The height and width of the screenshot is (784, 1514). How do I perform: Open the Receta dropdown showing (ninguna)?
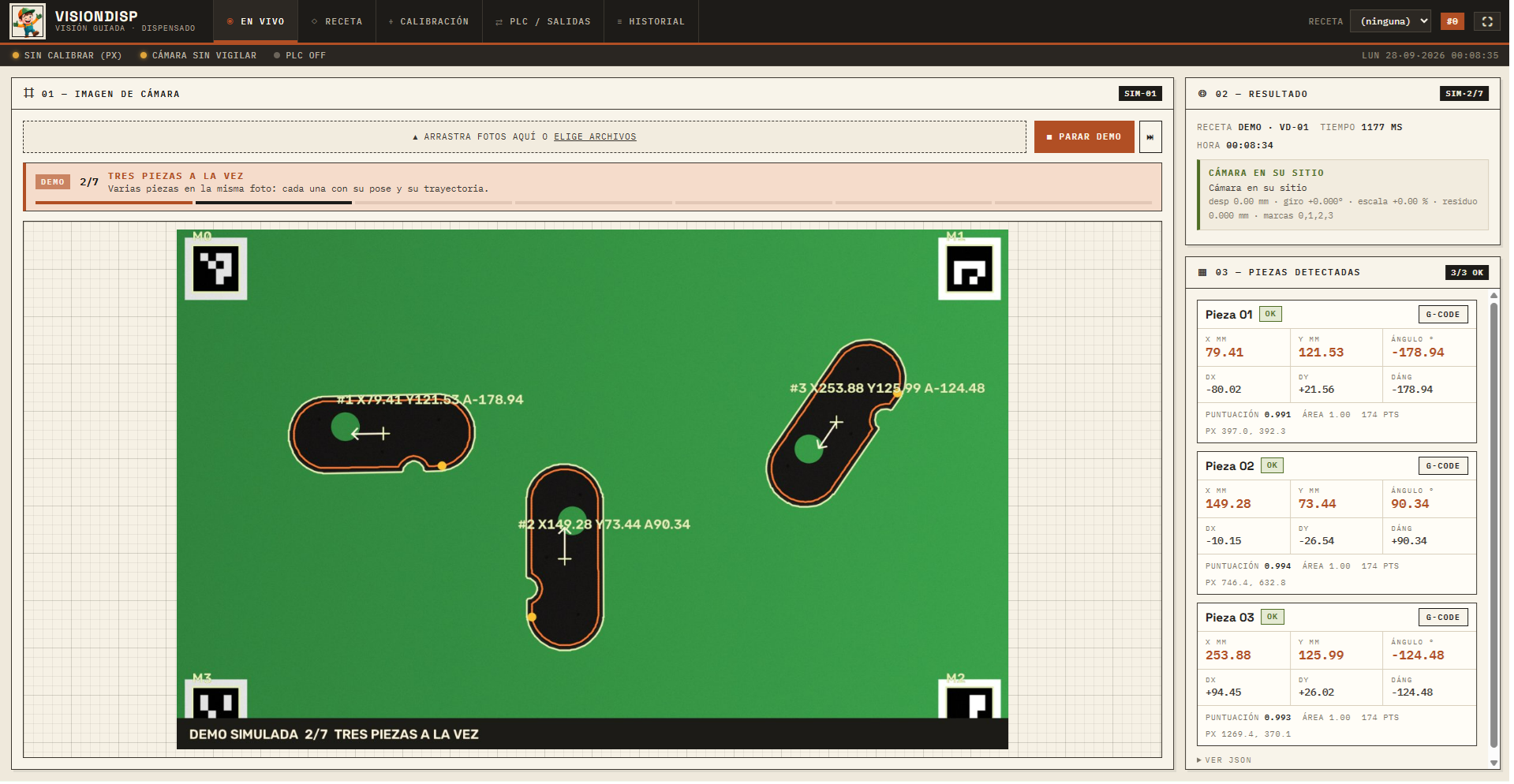[x=1390, y=21]
